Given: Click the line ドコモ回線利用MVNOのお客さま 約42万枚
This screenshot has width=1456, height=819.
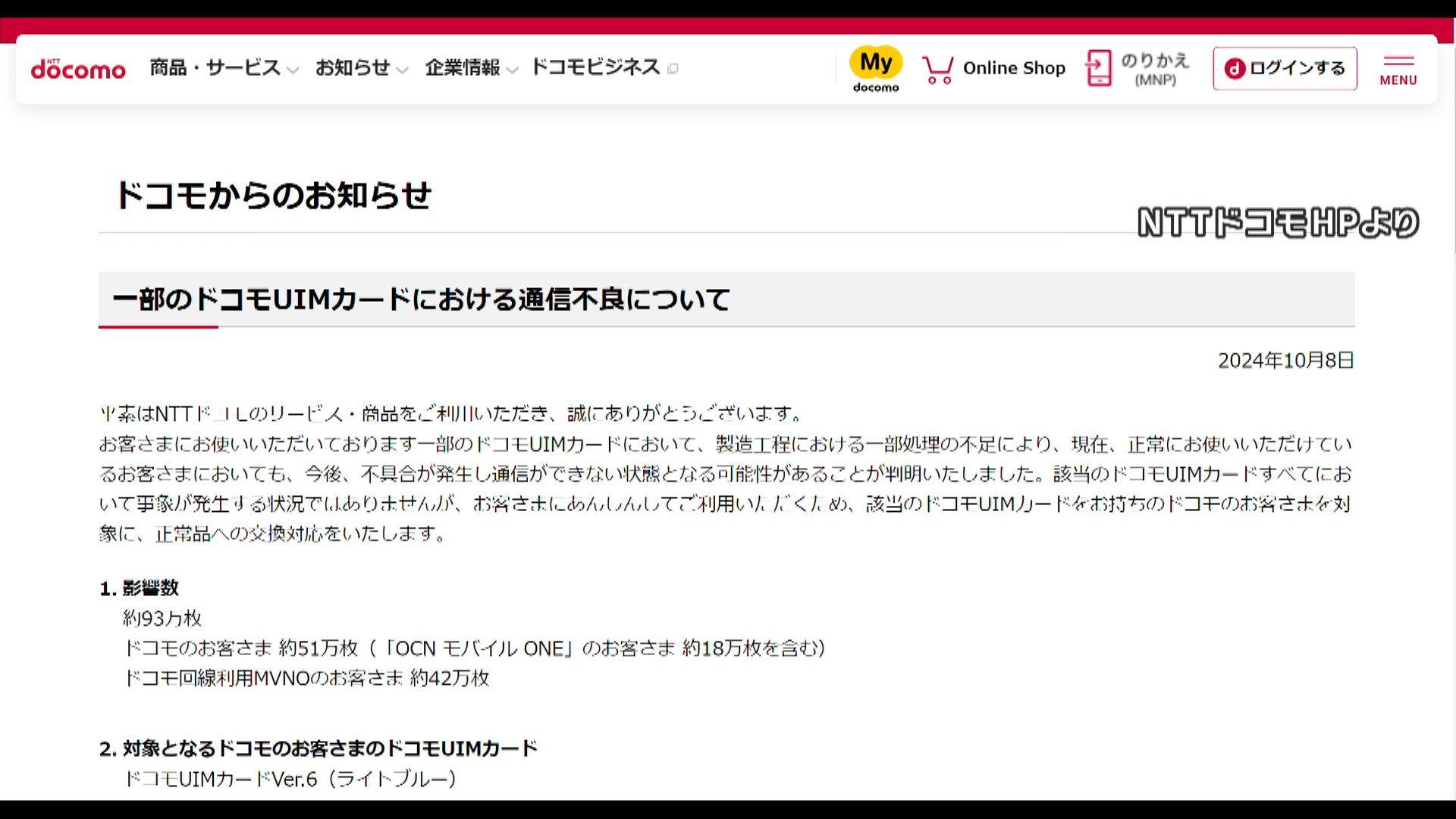Looking at the screenshot, I should 306,678.
